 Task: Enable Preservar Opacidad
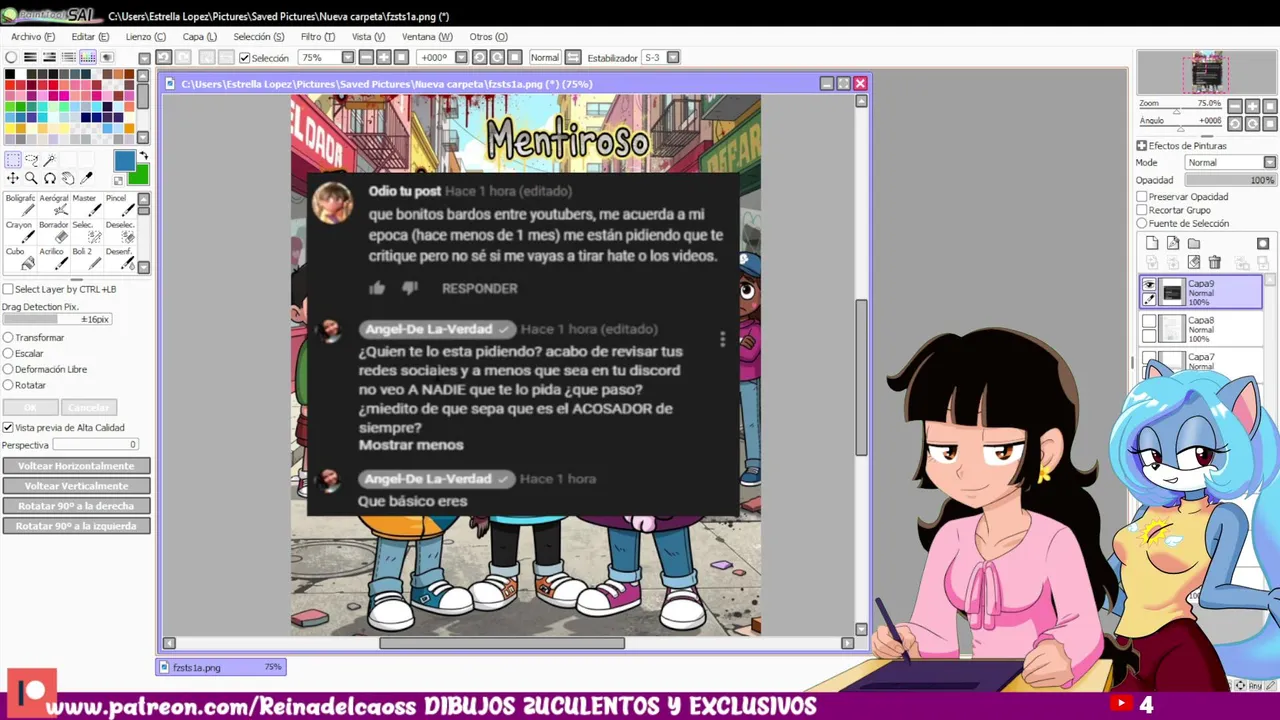point(1142,197)
